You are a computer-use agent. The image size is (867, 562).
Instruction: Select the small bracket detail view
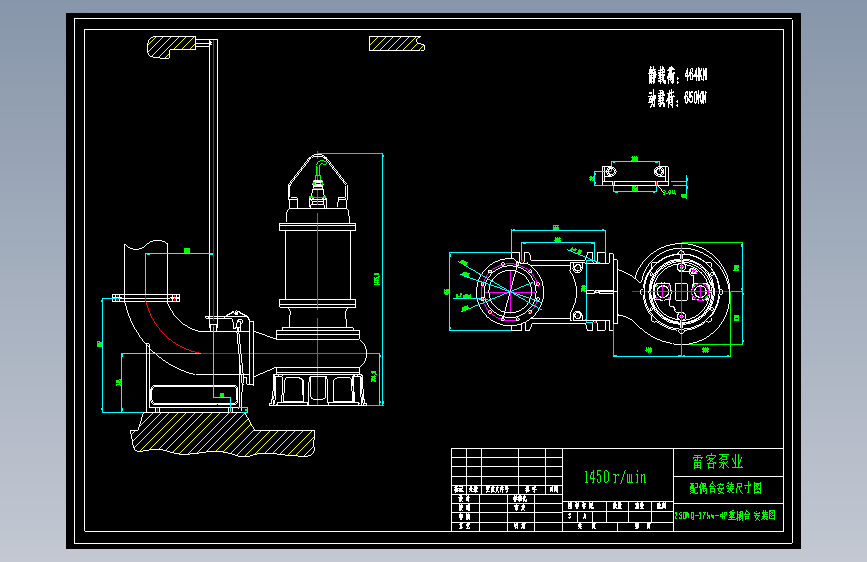636,178
